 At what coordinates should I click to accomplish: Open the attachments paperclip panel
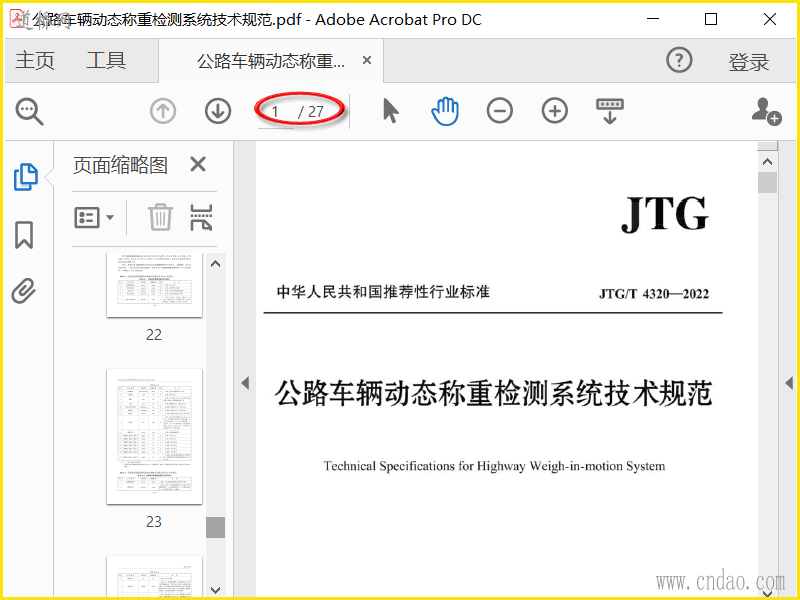[24, 291]
